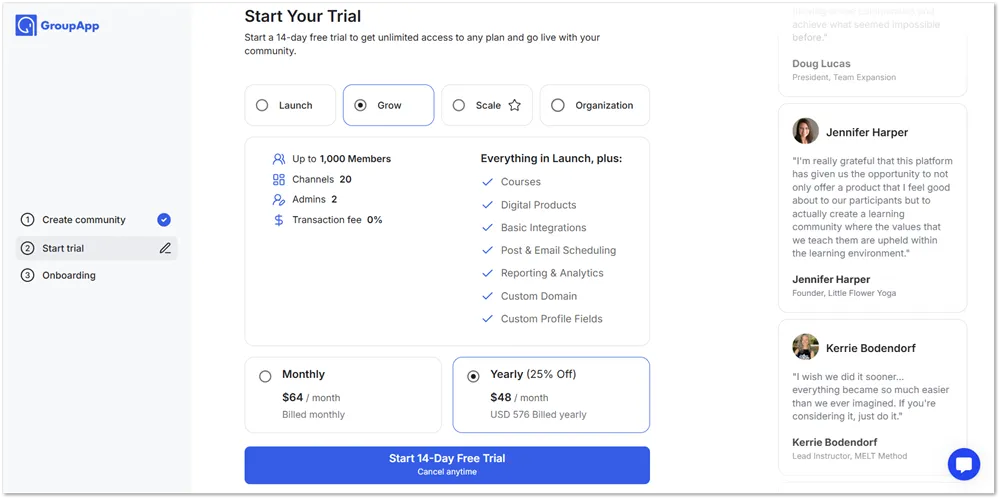Image resolution: width=999 pixels, height=498 pixels.
Task: Click the checkmark beside Digital Products
Action: coord(487,205)
